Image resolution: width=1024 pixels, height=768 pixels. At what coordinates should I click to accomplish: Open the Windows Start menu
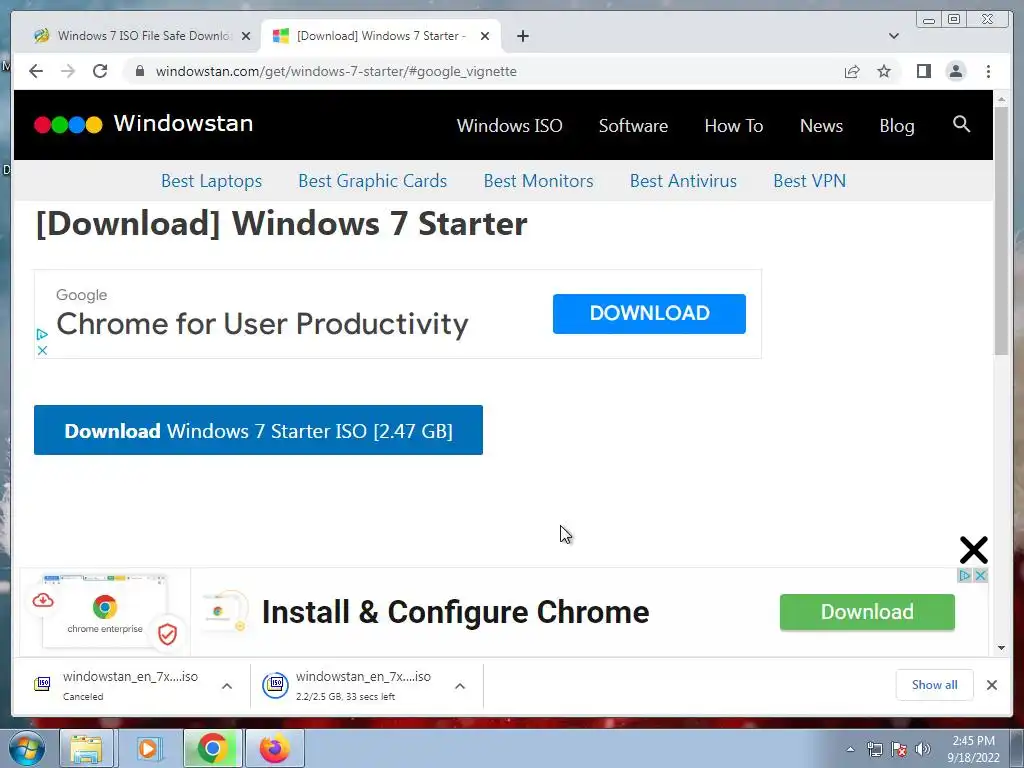click(x=26, y=748)
